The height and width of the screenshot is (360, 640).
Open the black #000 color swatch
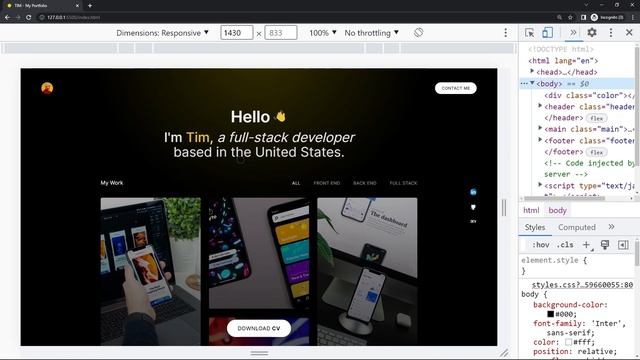(x=550, y=314)
